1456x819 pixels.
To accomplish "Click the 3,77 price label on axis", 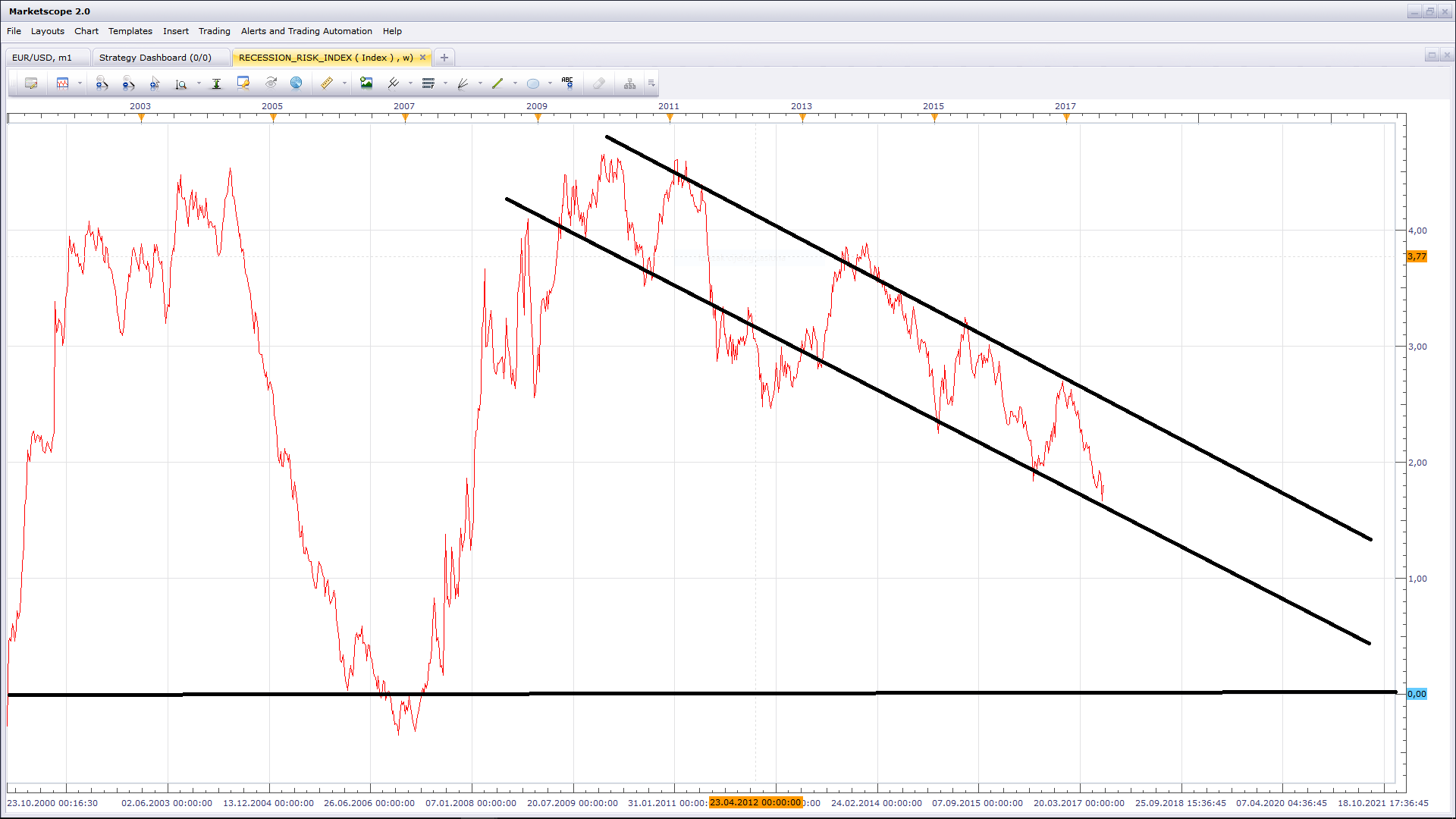I will coord(1417,256).
